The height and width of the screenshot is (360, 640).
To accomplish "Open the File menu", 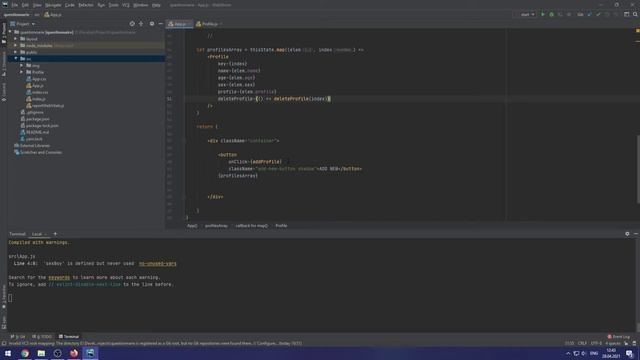I will (15, 5).
